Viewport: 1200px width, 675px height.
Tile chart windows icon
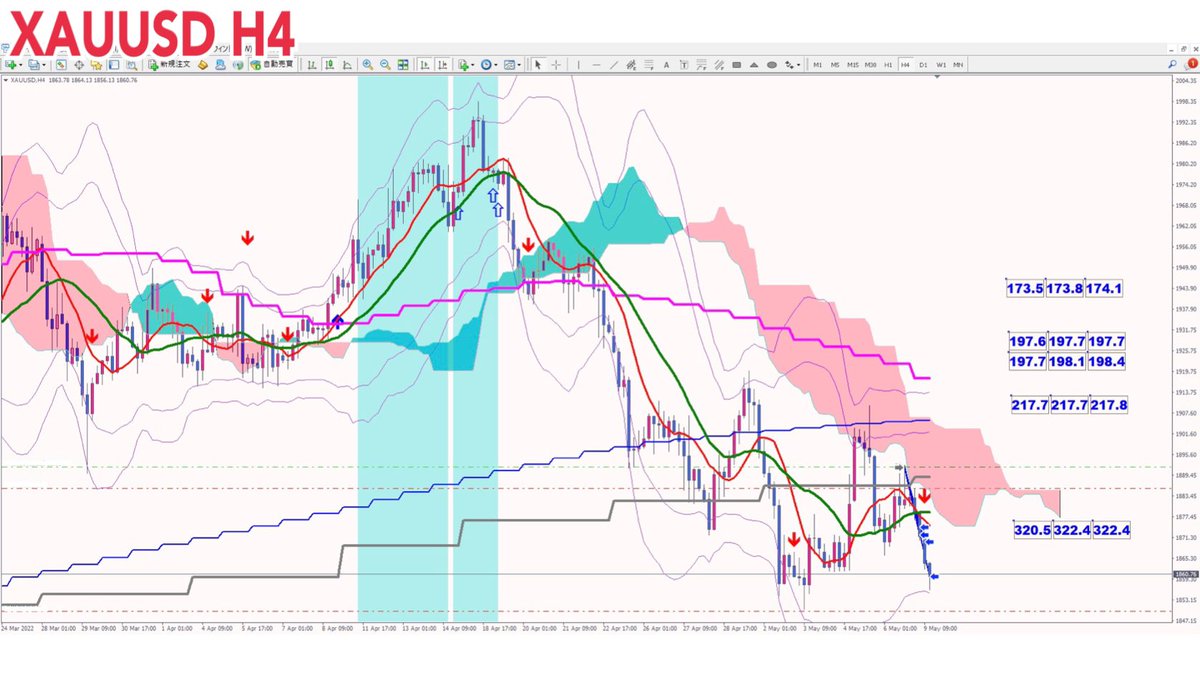coord(402,65)
